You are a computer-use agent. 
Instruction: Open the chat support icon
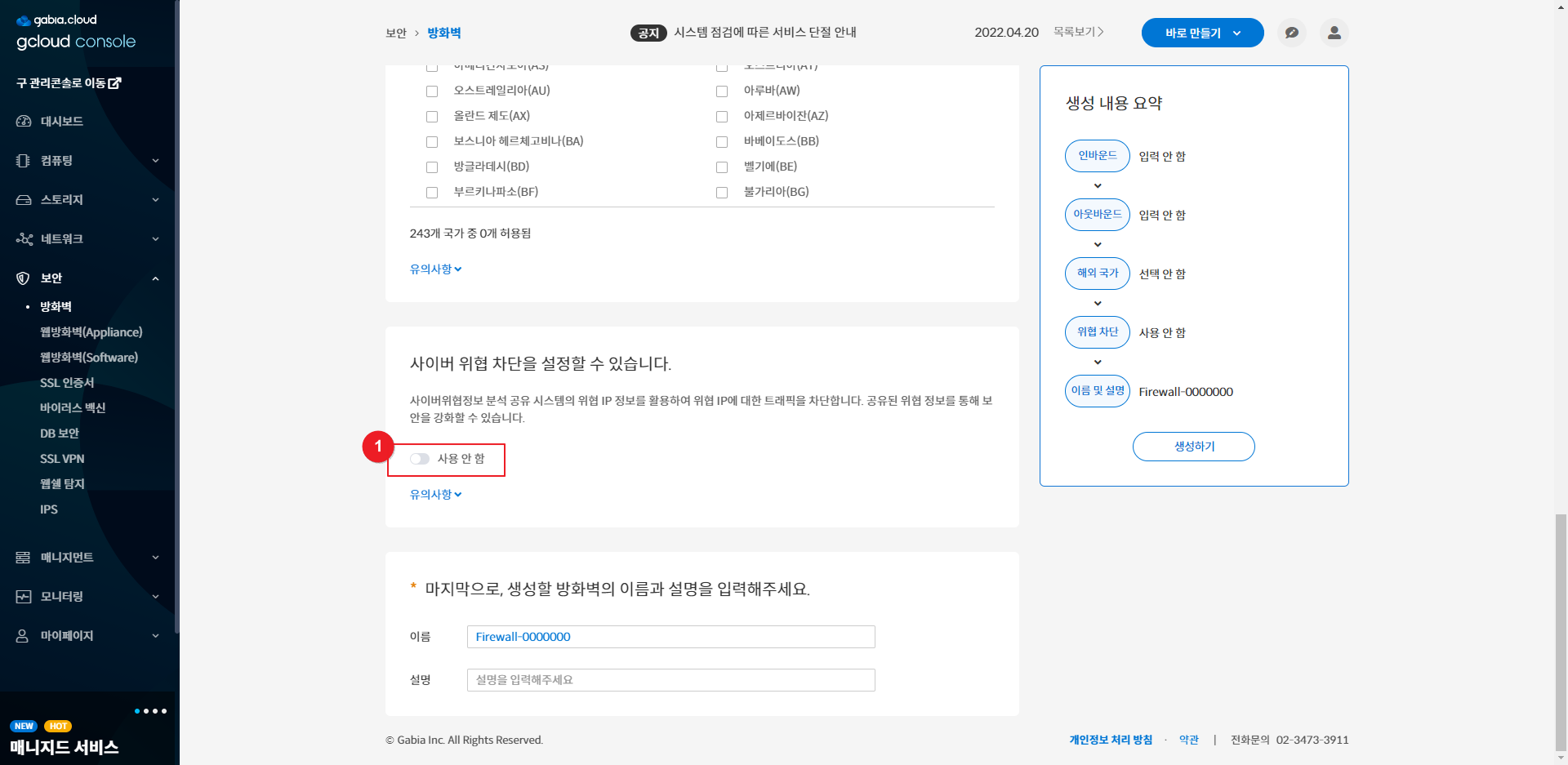1291,33
